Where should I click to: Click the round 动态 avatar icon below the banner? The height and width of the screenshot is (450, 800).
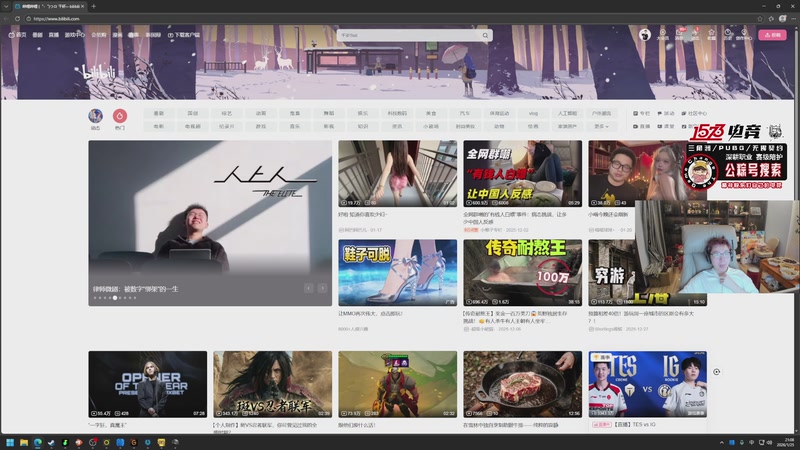(x=95, y=116)
